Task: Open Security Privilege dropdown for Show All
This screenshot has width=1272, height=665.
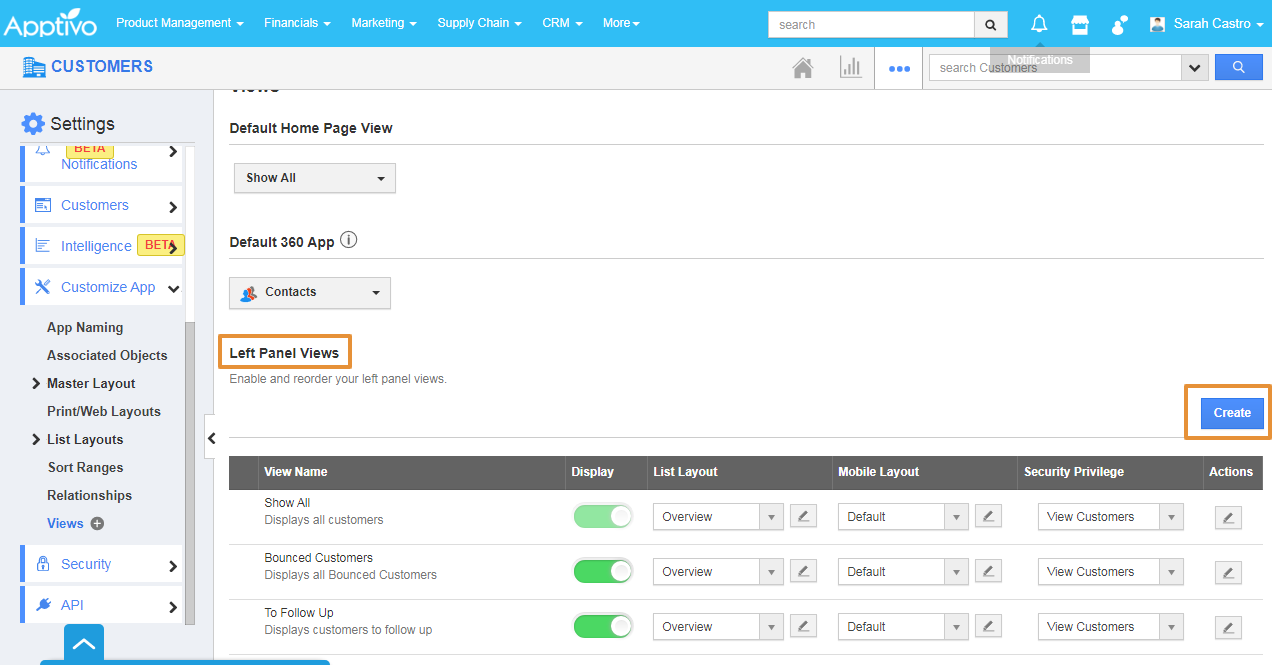Action: pos(1110,517)
